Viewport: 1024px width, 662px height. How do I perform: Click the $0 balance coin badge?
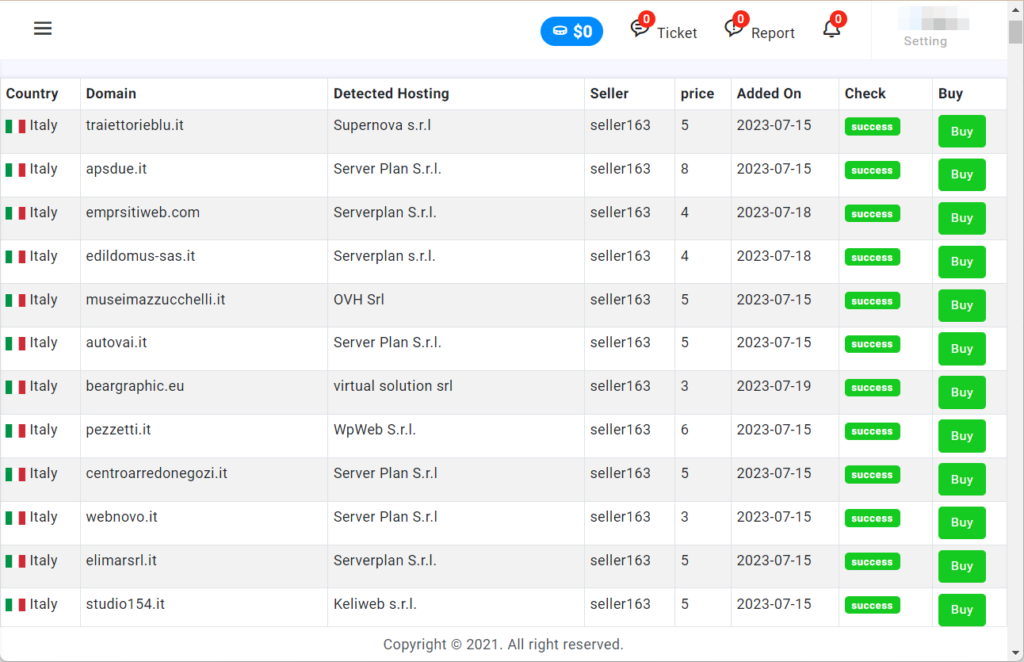[572, 31]
